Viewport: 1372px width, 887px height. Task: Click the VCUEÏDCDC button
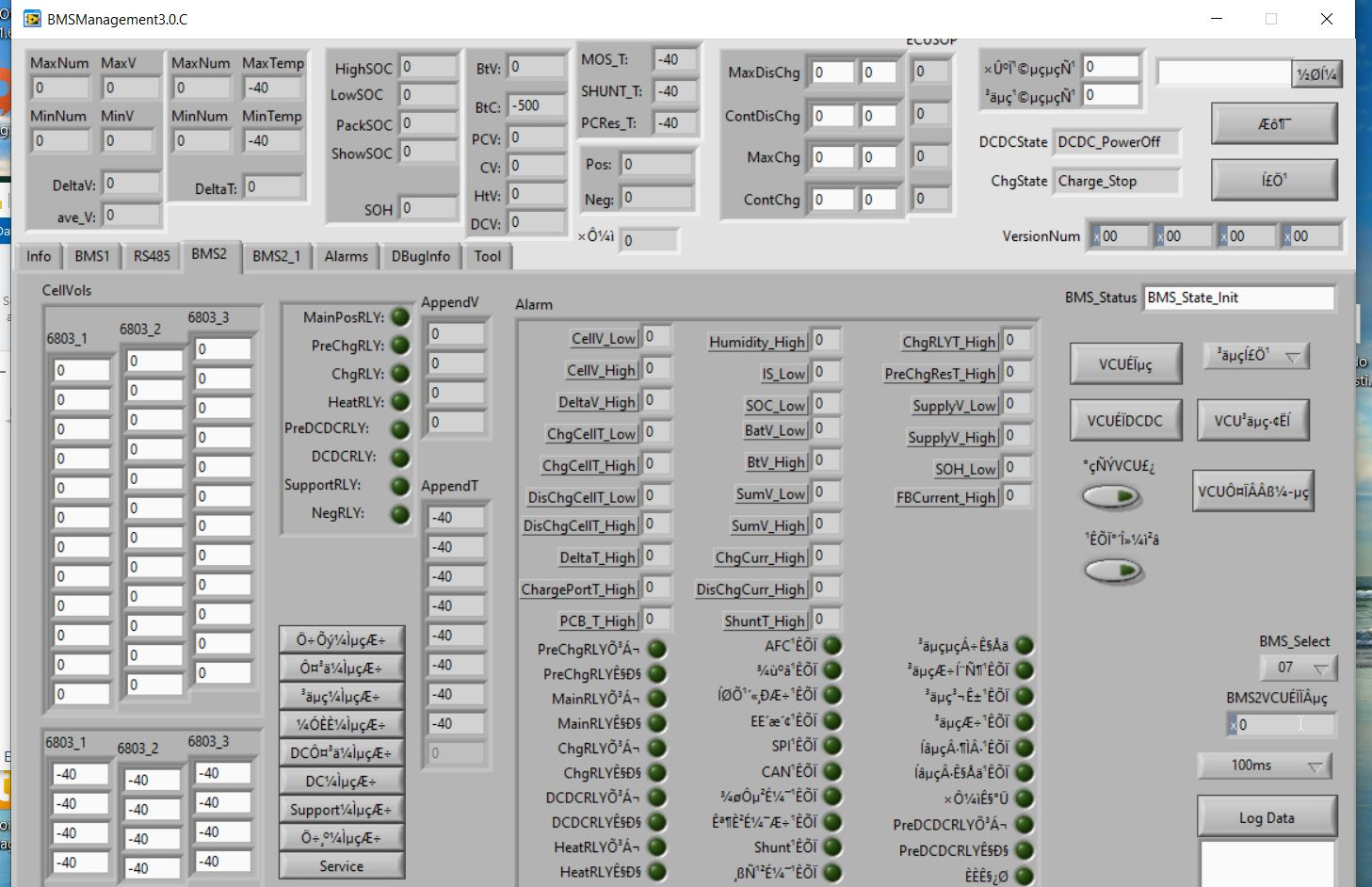1124,421
